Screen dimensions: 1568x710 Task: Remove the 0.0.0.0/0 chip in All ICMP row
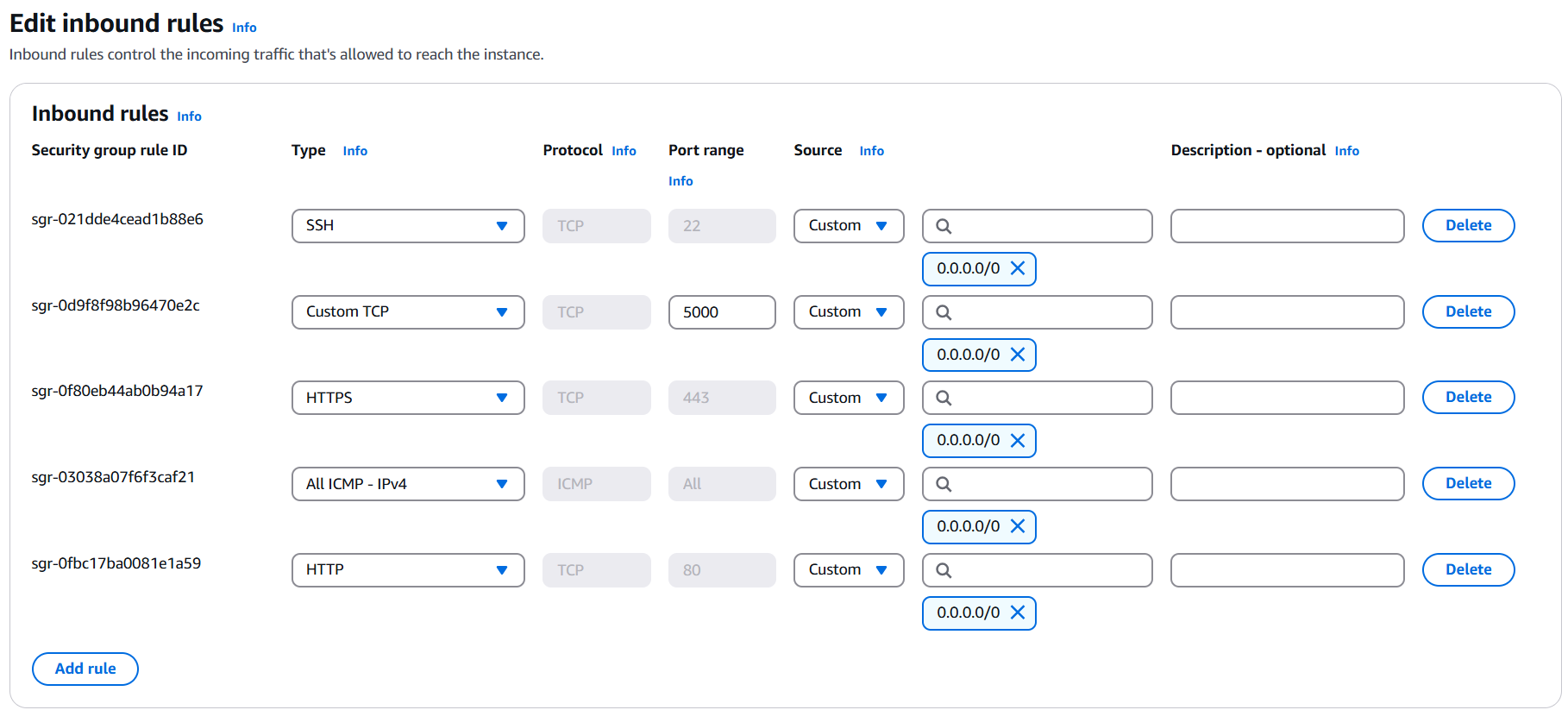[x=1018, y=526]
